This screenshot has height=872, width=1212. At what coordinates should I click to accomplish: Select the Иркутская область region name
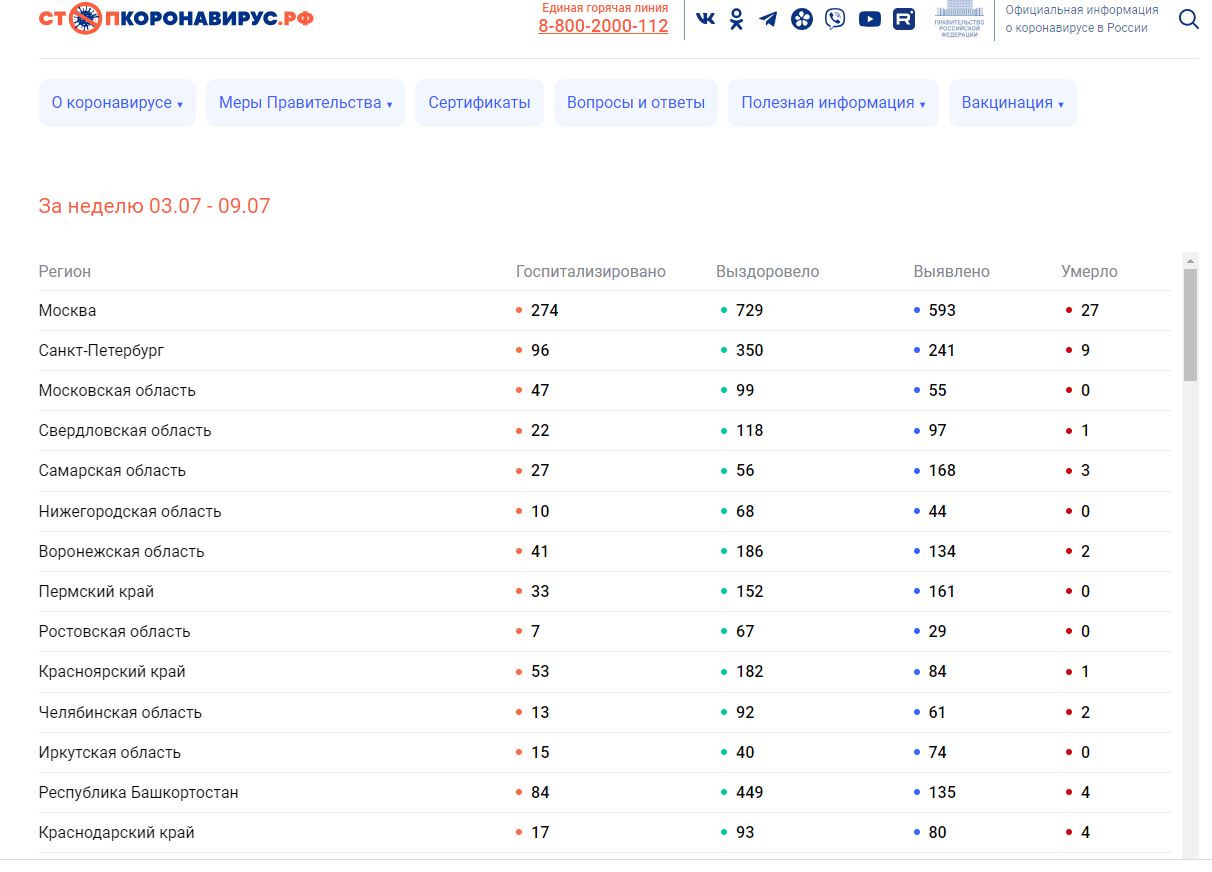click(110, 753)
